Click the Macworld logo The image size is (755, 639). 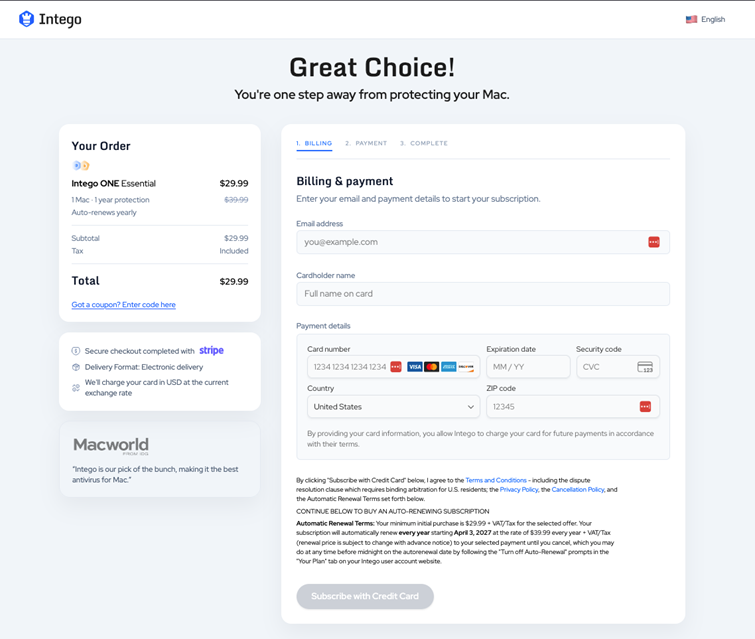click(x=111, y=445)
